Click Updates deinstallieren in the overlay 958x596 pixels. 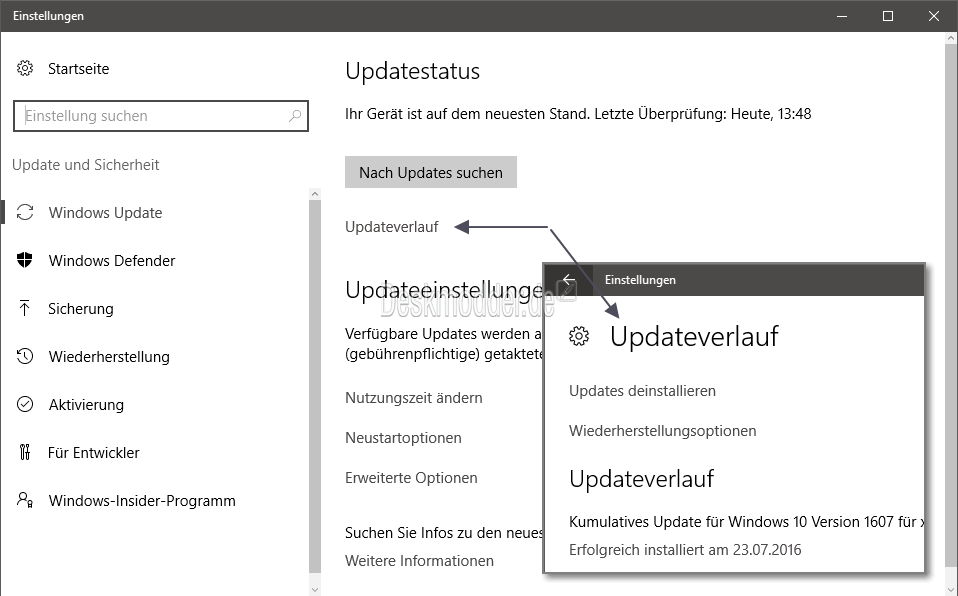click(x=642, y=391)
